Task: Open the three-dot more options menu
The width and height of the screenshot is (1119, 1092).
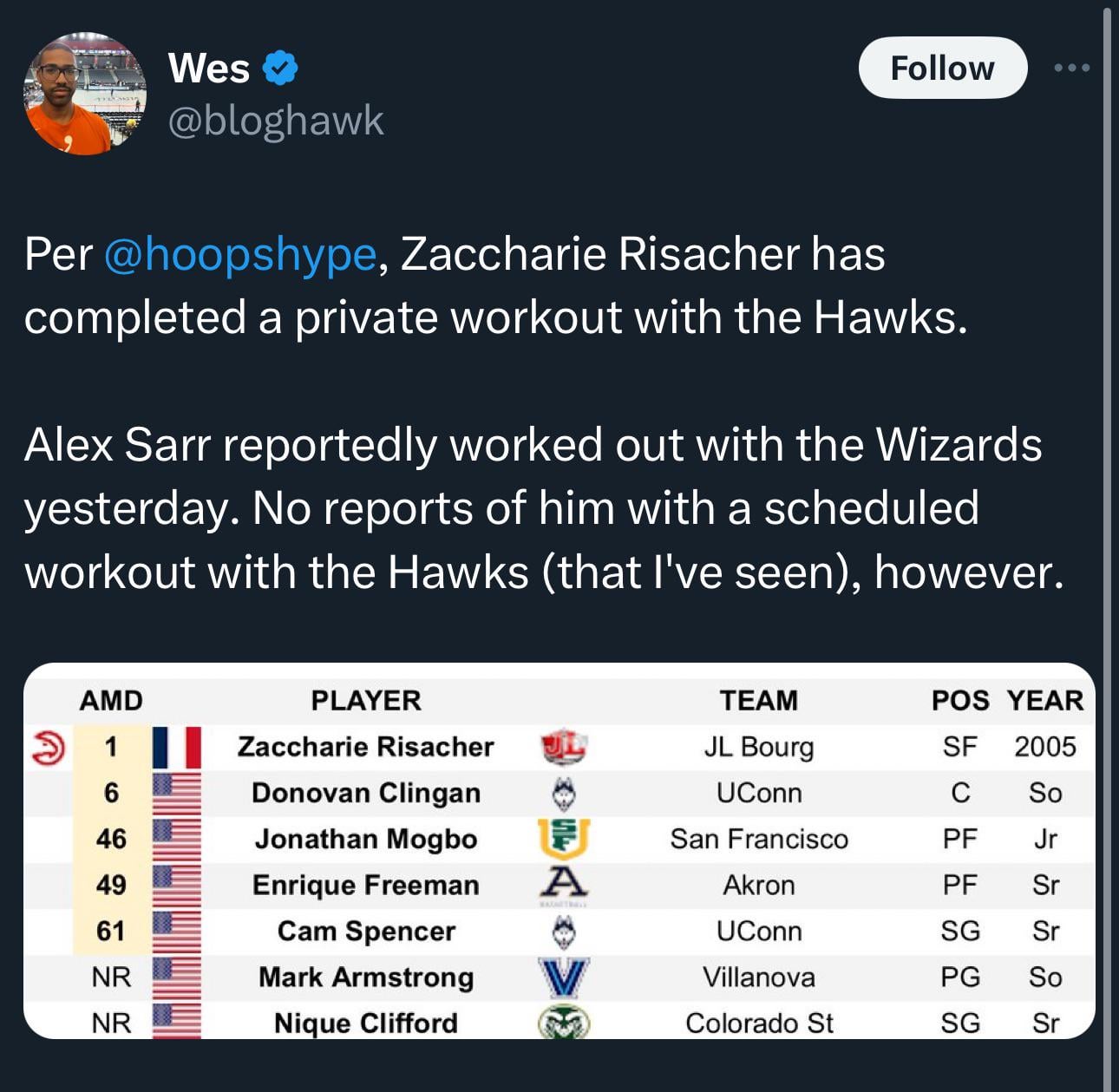Action: pos(1072,68)
